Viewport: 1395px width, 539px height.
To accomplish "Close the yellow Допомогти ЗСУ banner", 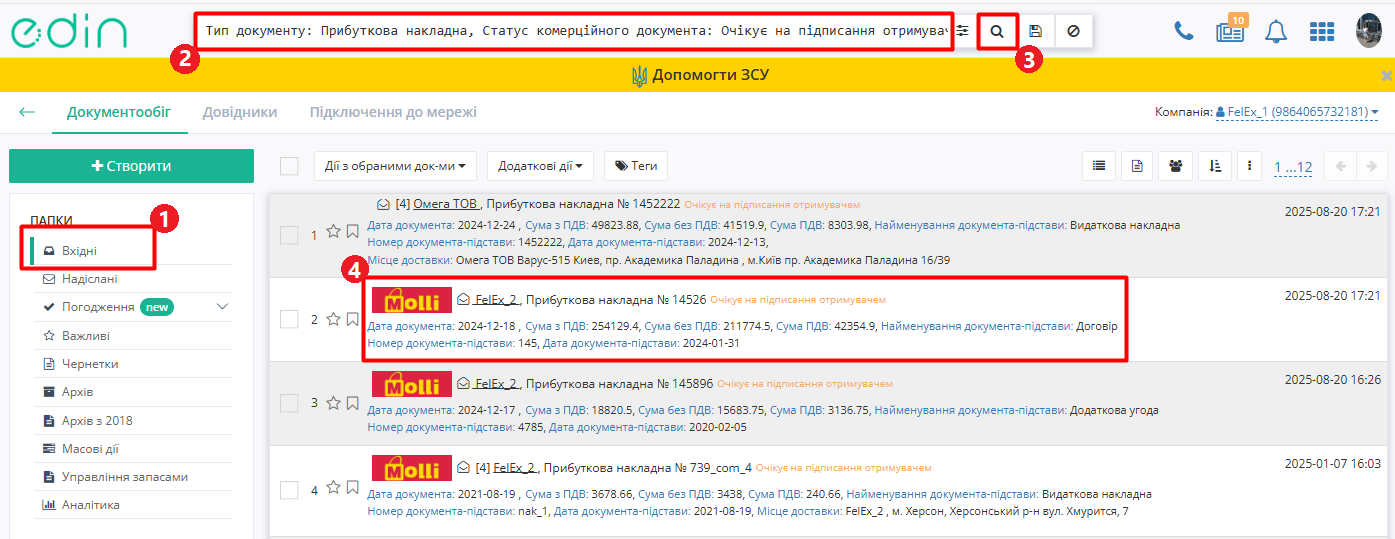I will (x=1386, y=75).
